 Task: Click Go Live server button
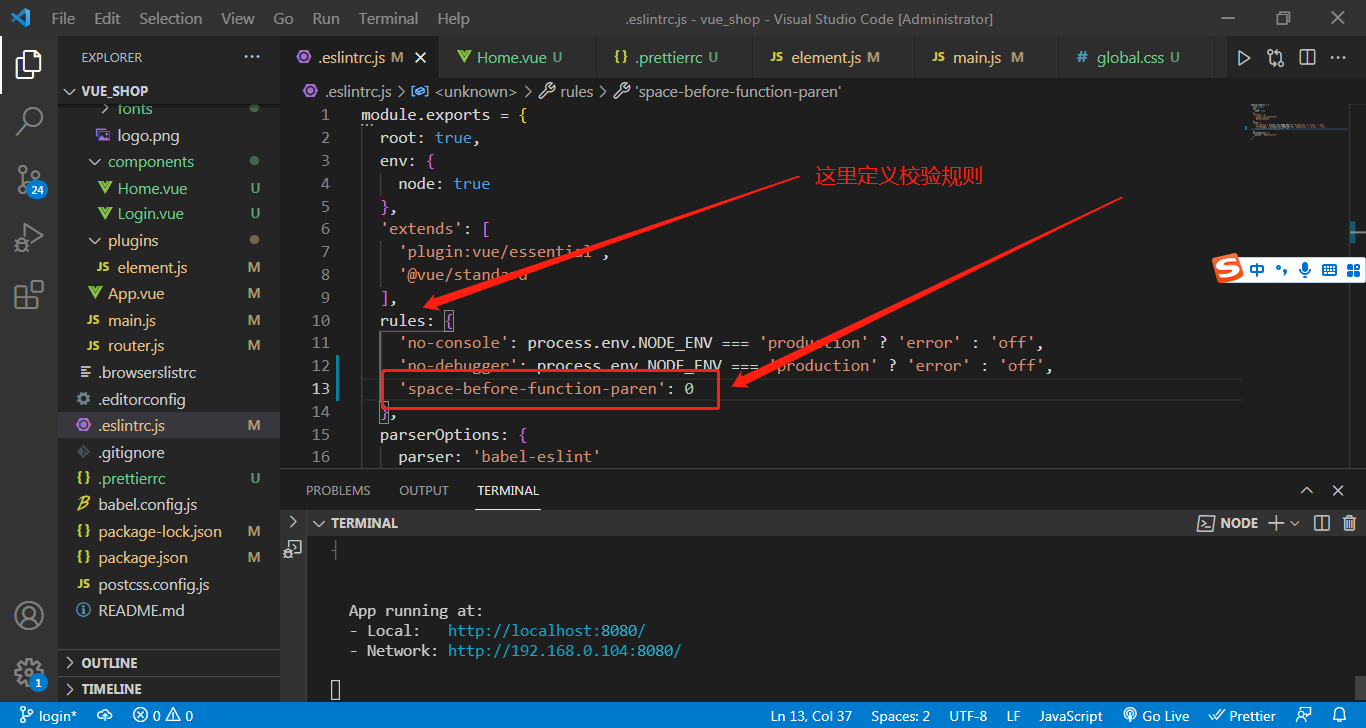click(x=1156, y=715)
